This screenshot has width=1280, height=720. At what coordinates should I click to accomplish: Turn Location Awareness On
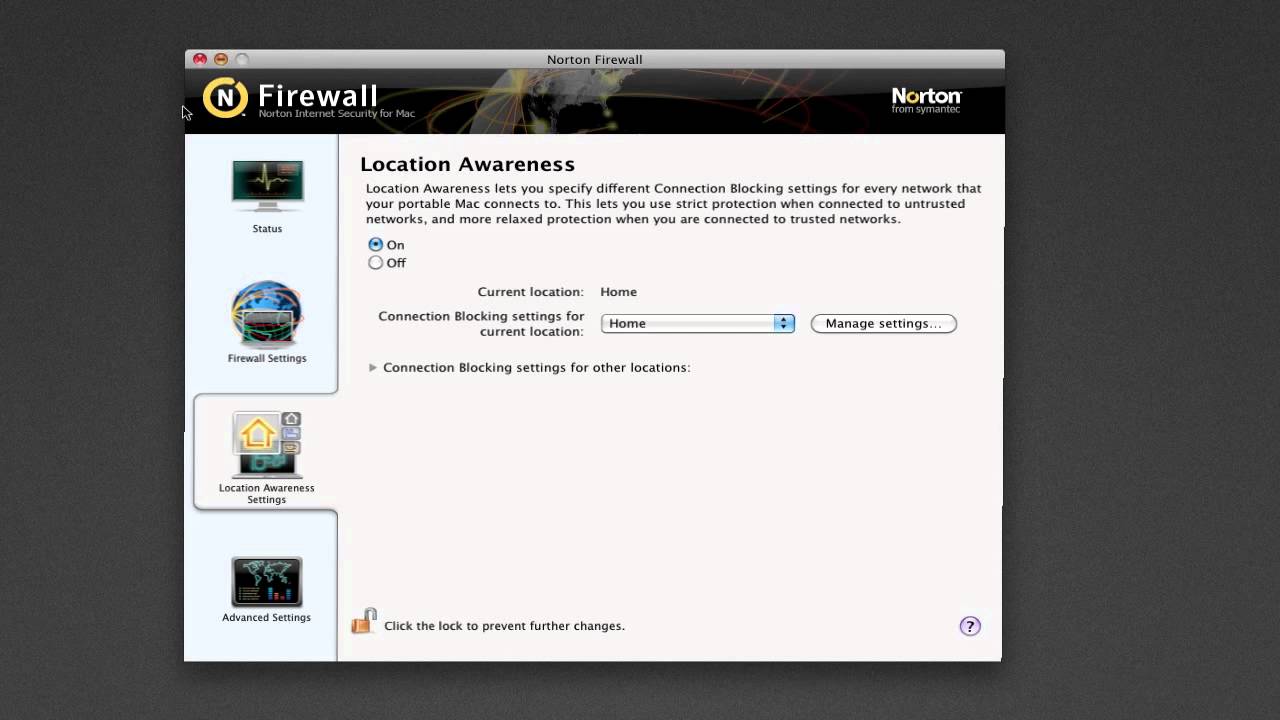(x=375, y=244)
